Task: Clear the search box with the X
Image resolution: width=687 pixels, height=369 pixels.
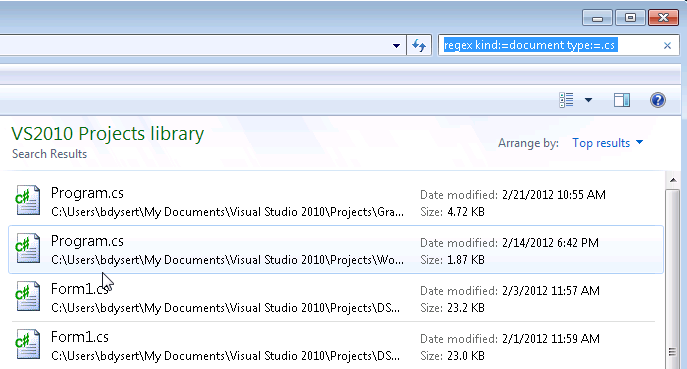Action: pyautogui.click(x=667, y=46)
